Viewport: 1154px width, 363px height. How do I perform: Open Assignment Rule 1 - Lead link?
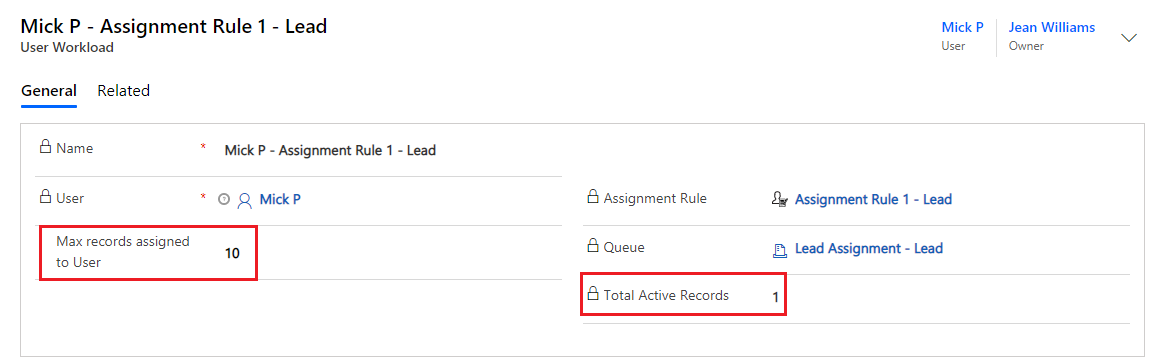coord(874,199)
